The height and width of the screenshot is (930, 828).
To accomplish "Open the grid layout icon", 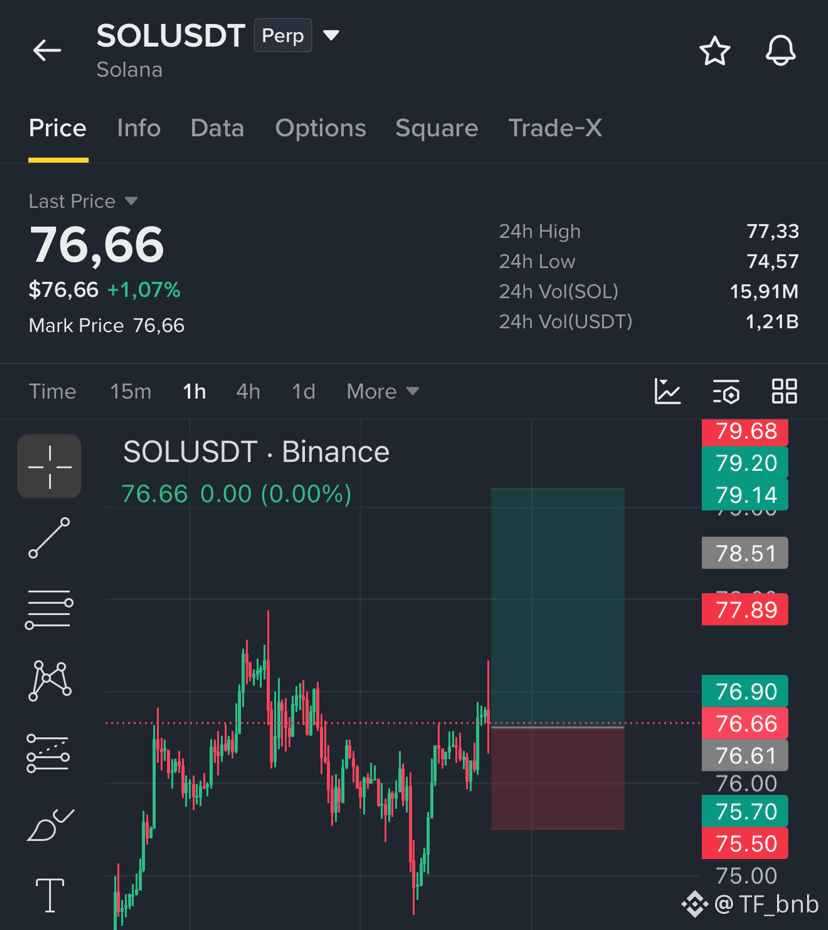I will [784, 391].
